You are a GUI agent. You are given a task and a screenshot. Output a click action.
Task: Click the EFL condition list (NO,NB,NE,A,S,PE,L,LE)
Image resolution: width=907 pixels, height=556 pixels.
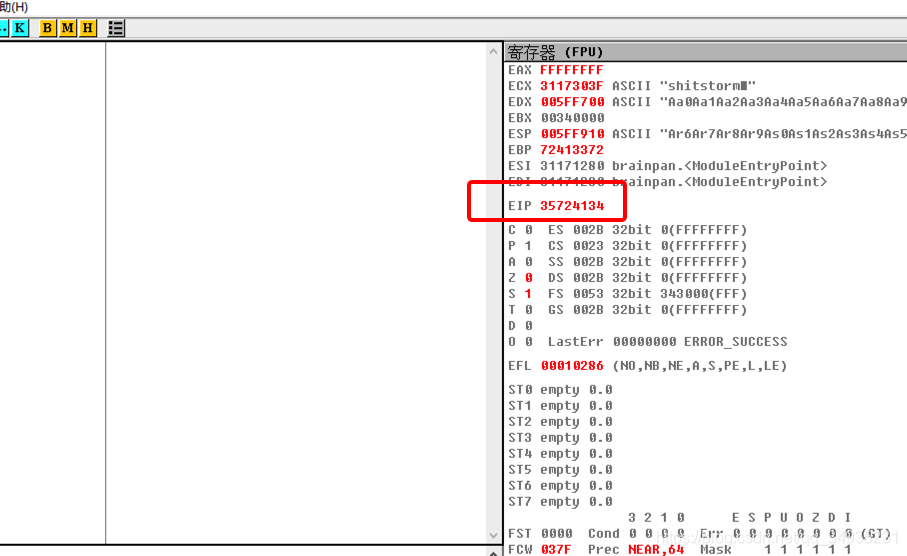[700, 366]
